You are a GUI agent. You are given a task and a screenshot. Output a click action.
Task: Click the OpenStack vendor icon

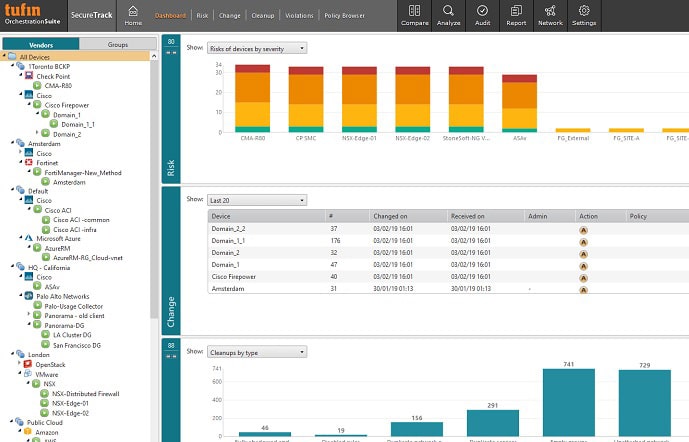28,364
